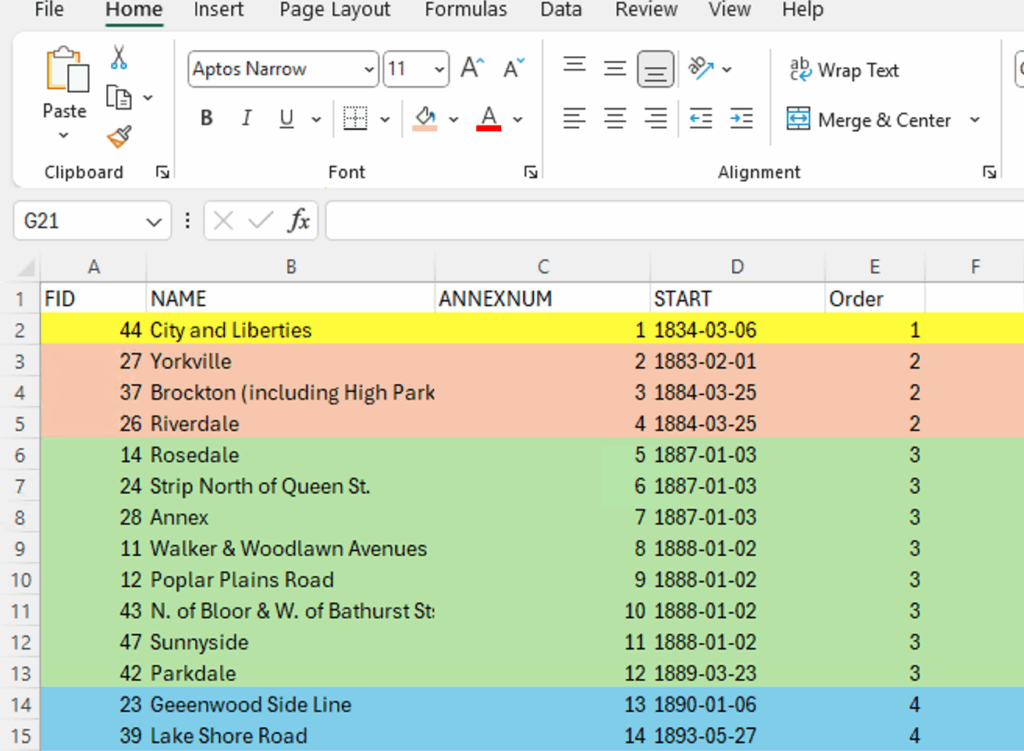Apply the red font color swatch
1024x751 pixels.
click(x=489, y=119)
